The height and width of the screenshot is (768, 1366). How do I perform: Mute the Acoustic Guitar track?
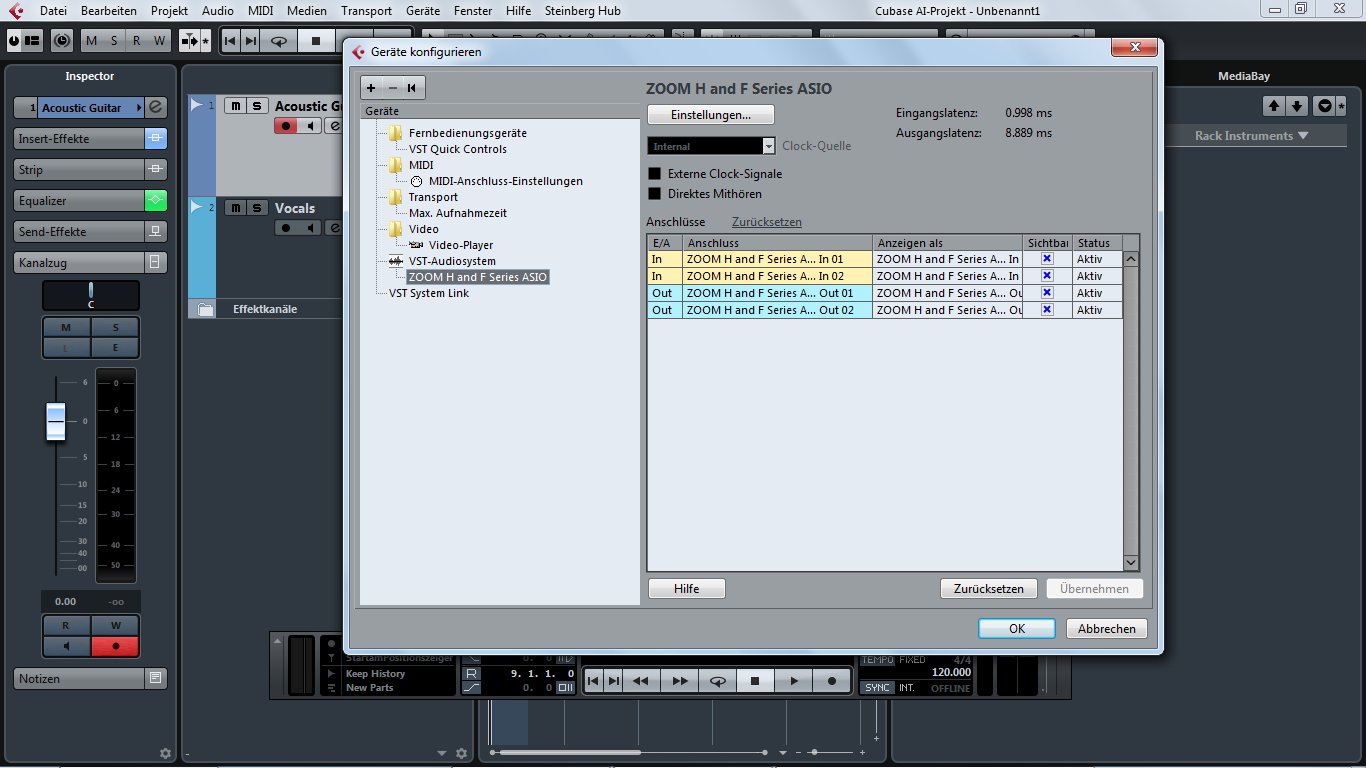pyautogui.click(x=235, y=106)
